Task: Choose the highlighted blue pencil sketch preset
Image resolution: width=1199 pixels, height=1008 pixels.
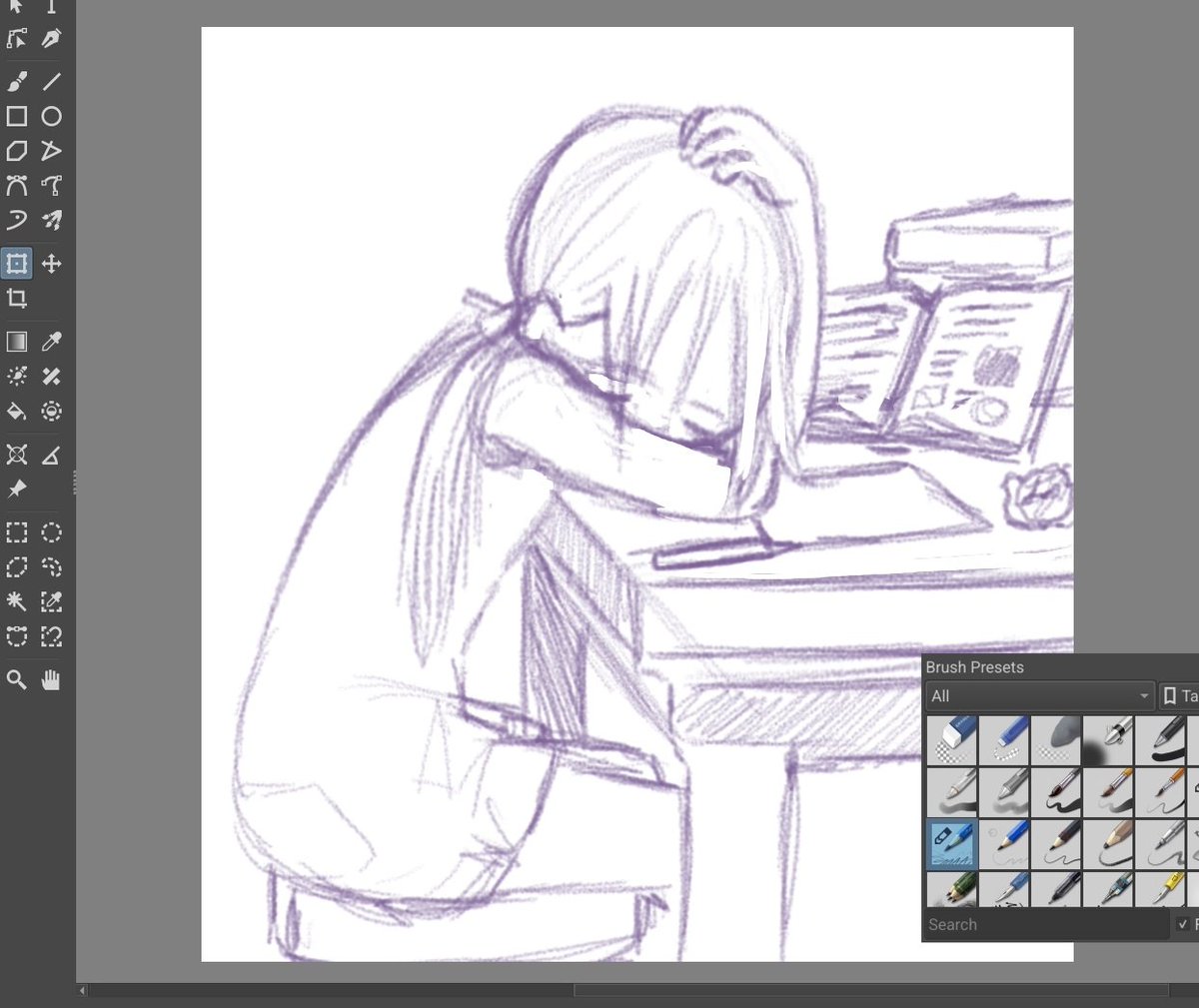Action: tap(952, 844)
